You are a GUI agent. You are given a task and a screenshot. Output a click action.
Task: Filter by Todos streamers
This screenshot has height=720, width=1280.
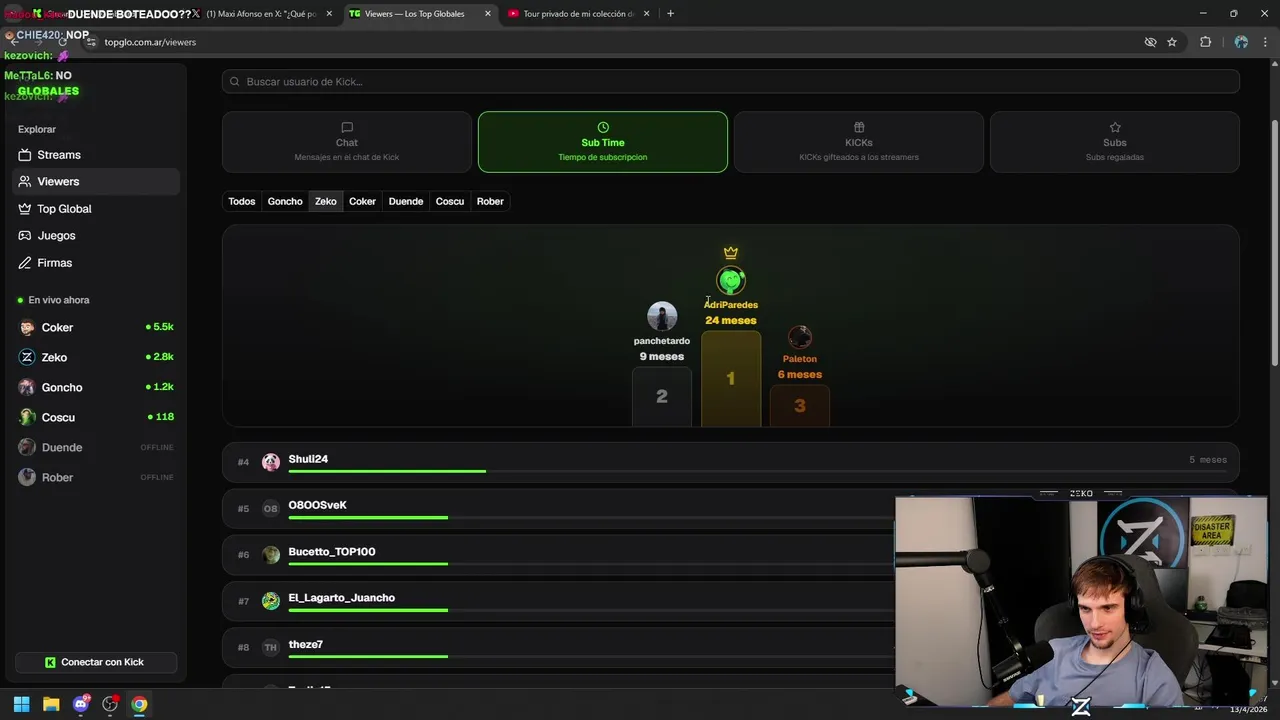(x=242, y=201)
